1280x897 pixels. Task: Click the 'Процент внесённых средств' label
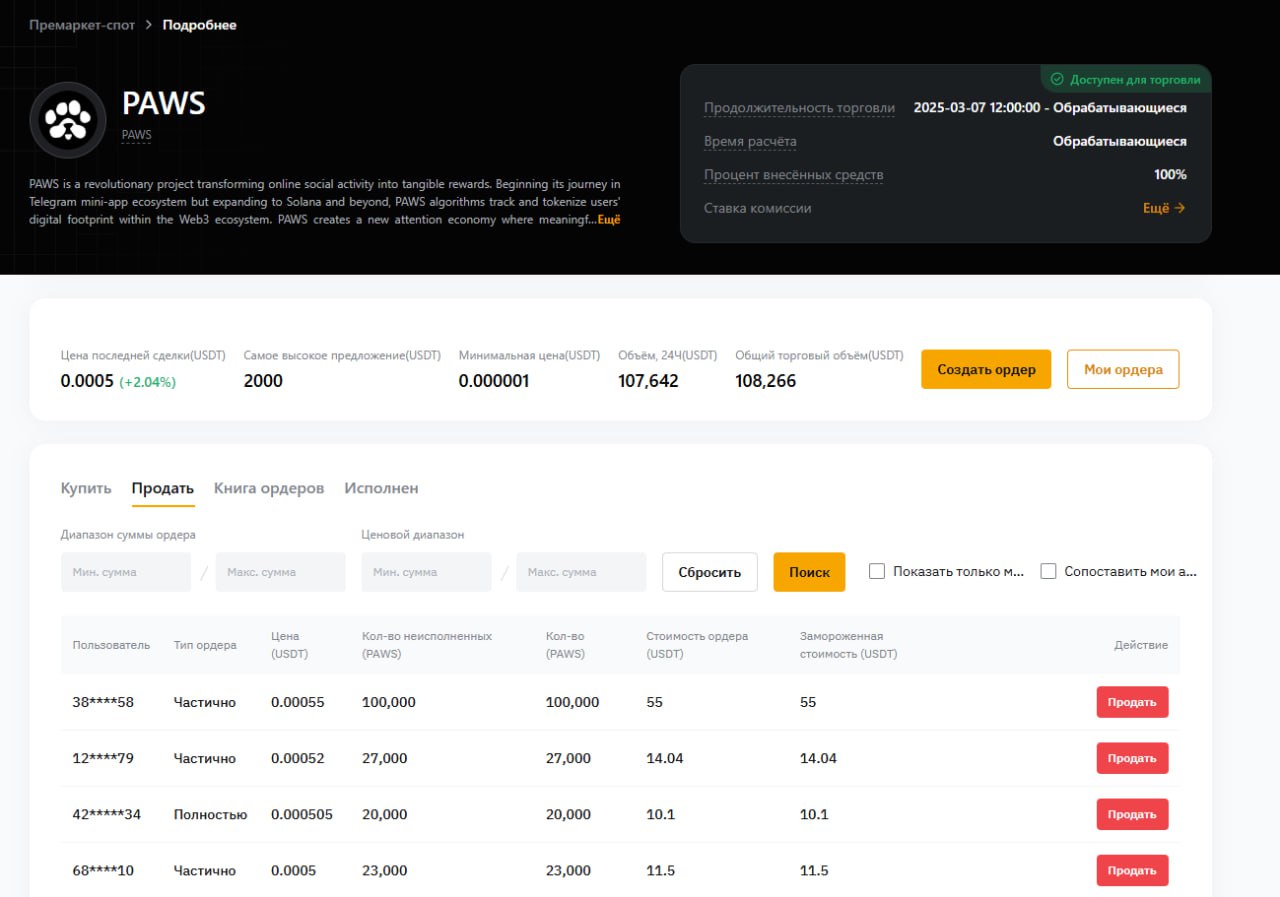click(794, 175)
